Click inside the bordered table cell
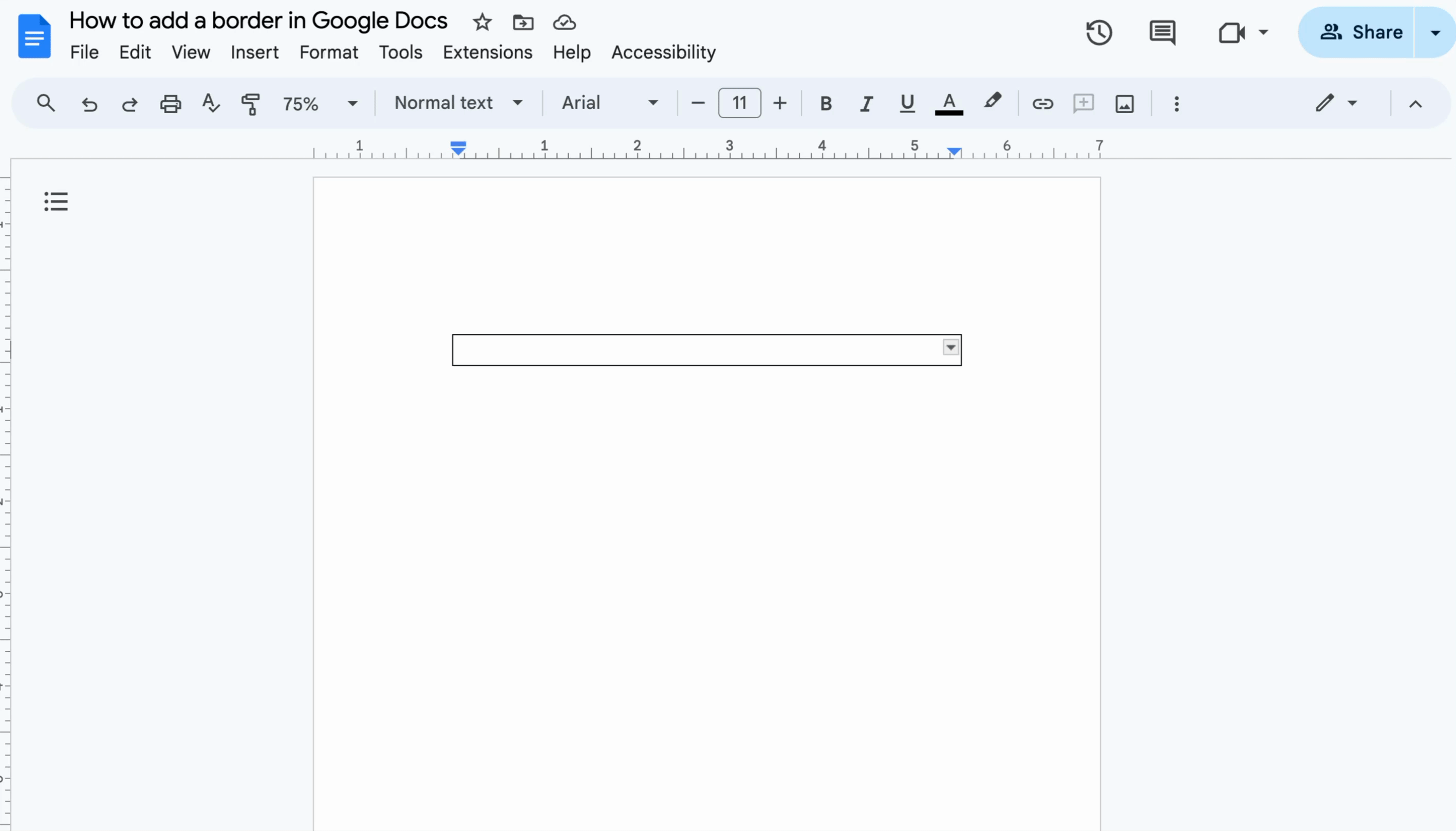This screenshot has width=1456, height=831. coord(706,350)
